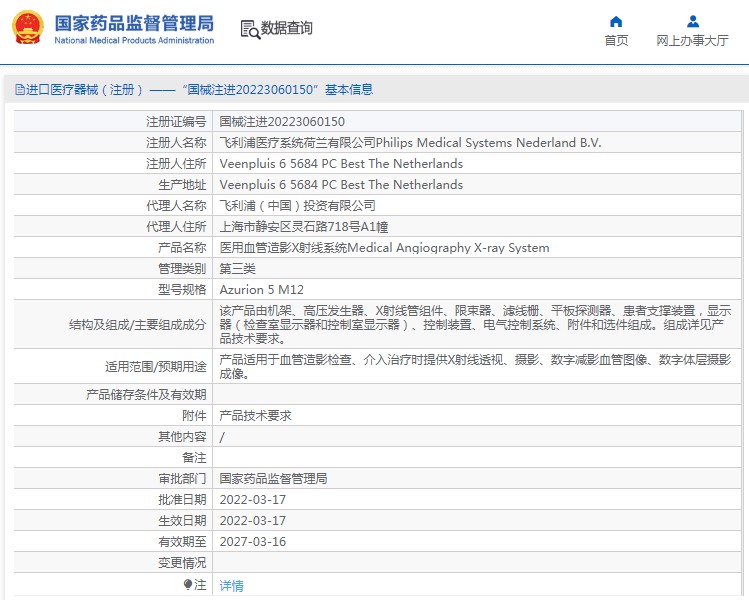The height and width of the screenshot is (600, 749).
Task: Click the 第三类 management class value
Action: click(x=237, y=269)
